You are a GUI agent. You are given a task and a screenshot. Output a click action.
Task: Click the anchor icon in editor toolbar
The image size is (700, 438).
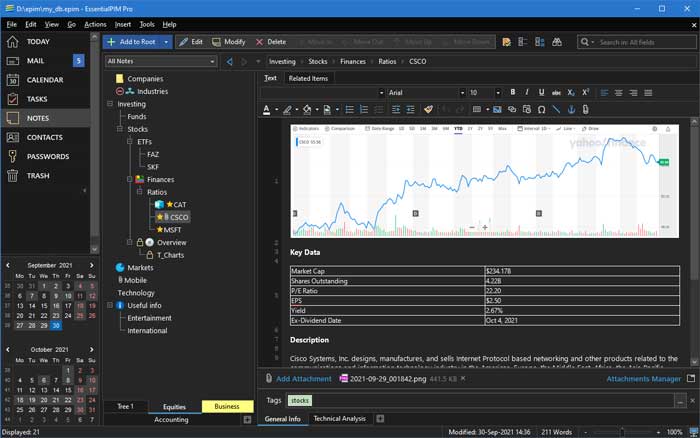coord(571,109)
